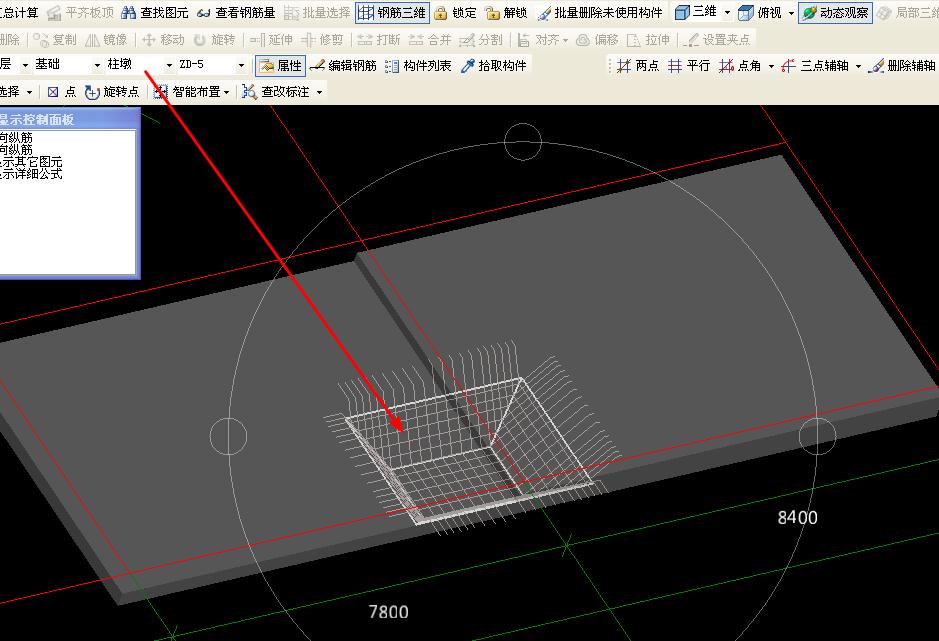
Task: Click 拾取构件 eyedropper tool
Action: pos(493,65)
